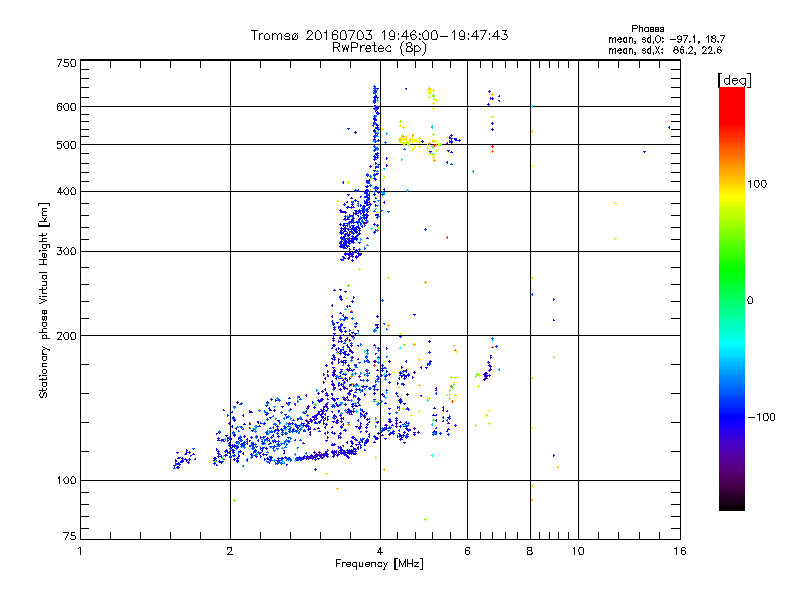Click the y-axis tick label '300'
Screen dimensions: 800x600
click(x=66, y=252)
